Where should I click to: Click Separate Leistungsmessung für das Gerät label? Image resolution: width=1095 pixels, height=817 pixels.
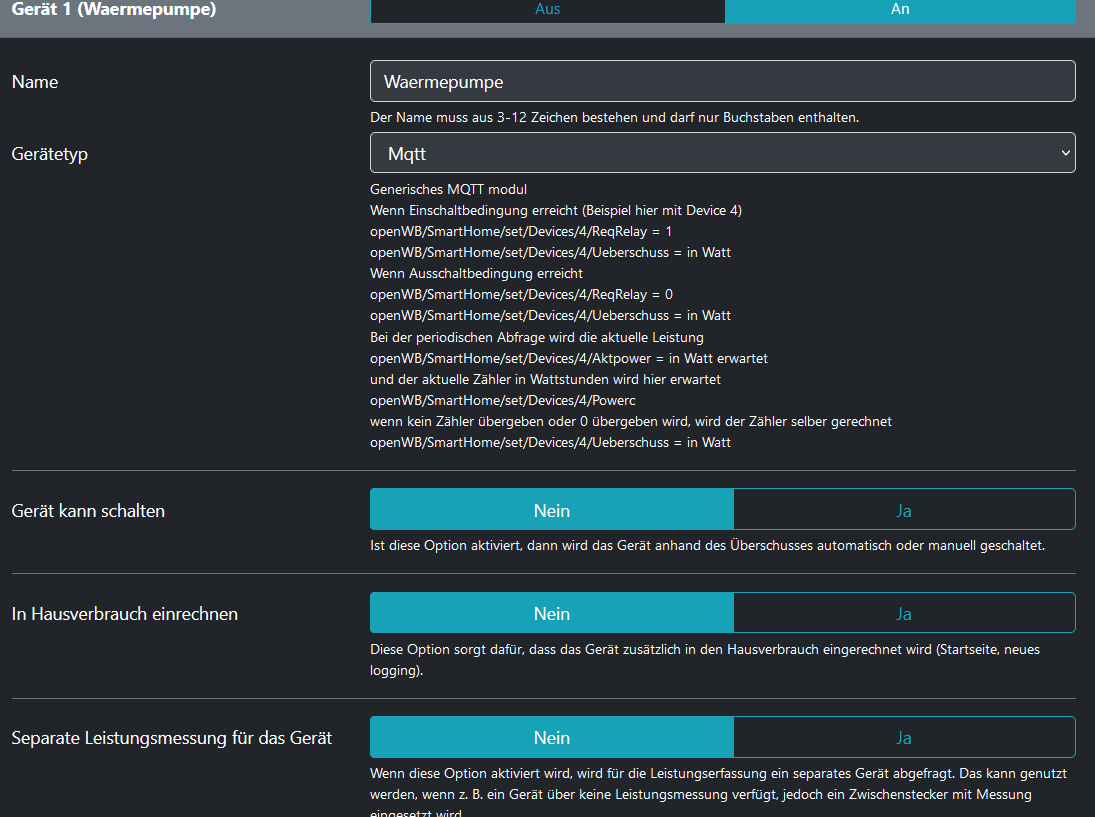(x=172, y=738)
